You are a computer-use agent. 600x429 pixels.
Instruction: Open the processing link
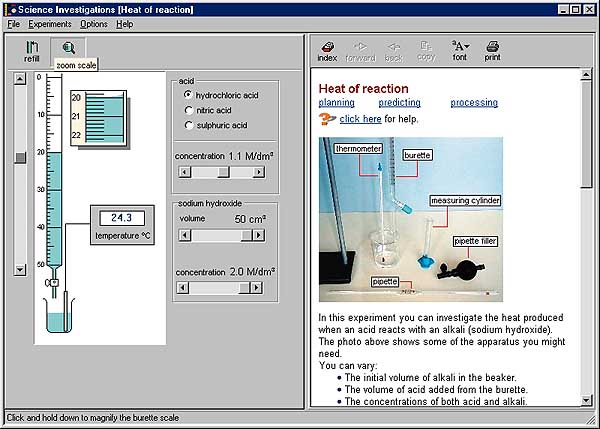[x=474, y=103]
